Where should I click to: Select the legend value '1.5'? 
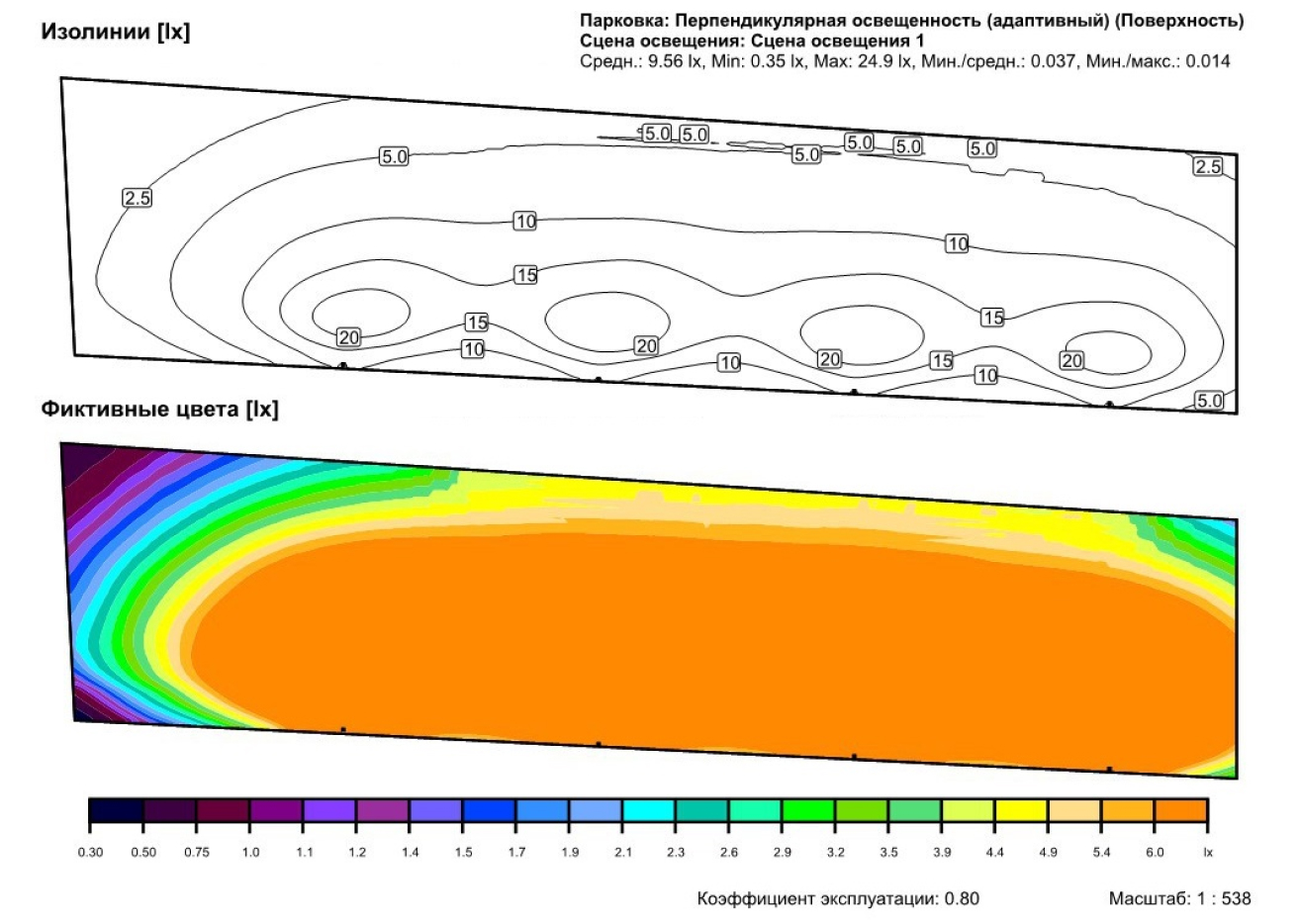(x=463, y=853)
